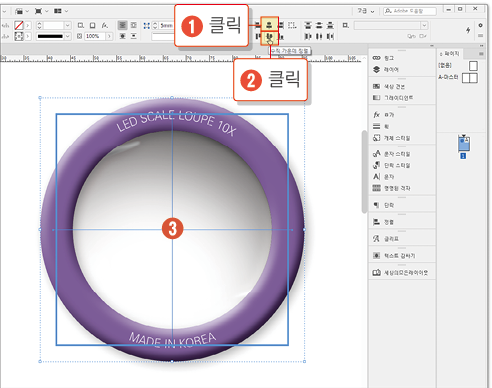Click the drop shadow icon

92,25
